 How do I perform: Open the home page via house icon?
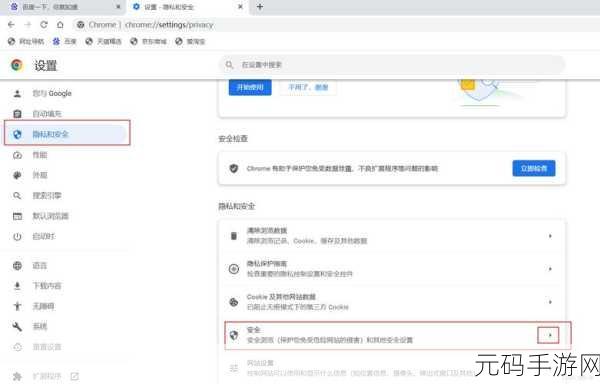pos(60,24)
